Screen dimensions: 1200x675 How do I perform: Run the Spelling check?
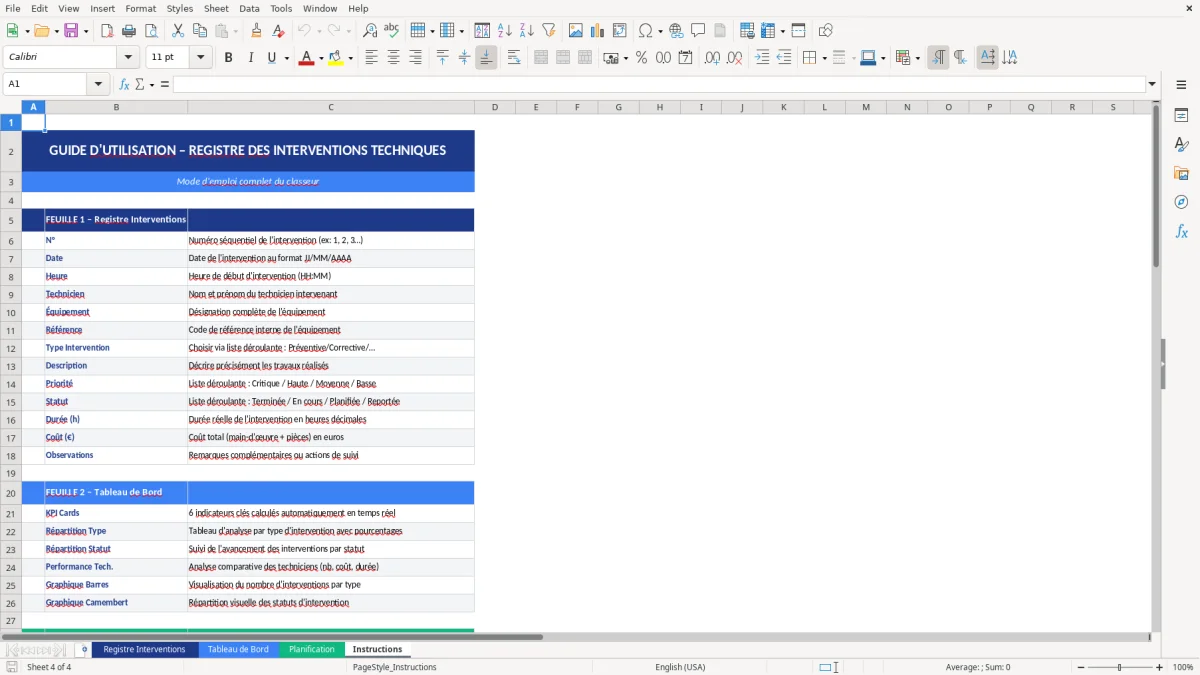pyautogui.click(x=392, y=31)
